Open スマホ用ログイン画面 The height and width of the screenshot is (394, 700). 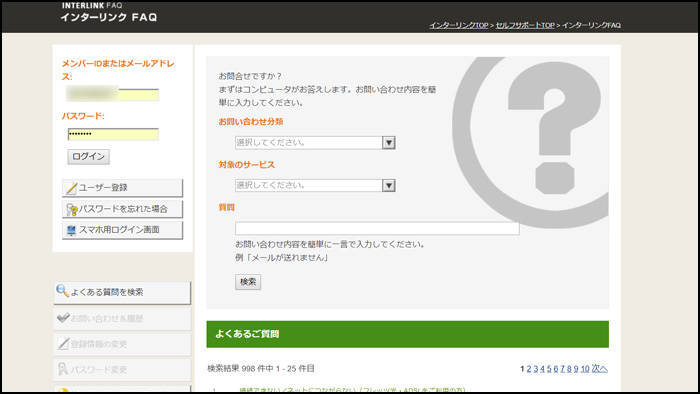[x=122, y=230]
